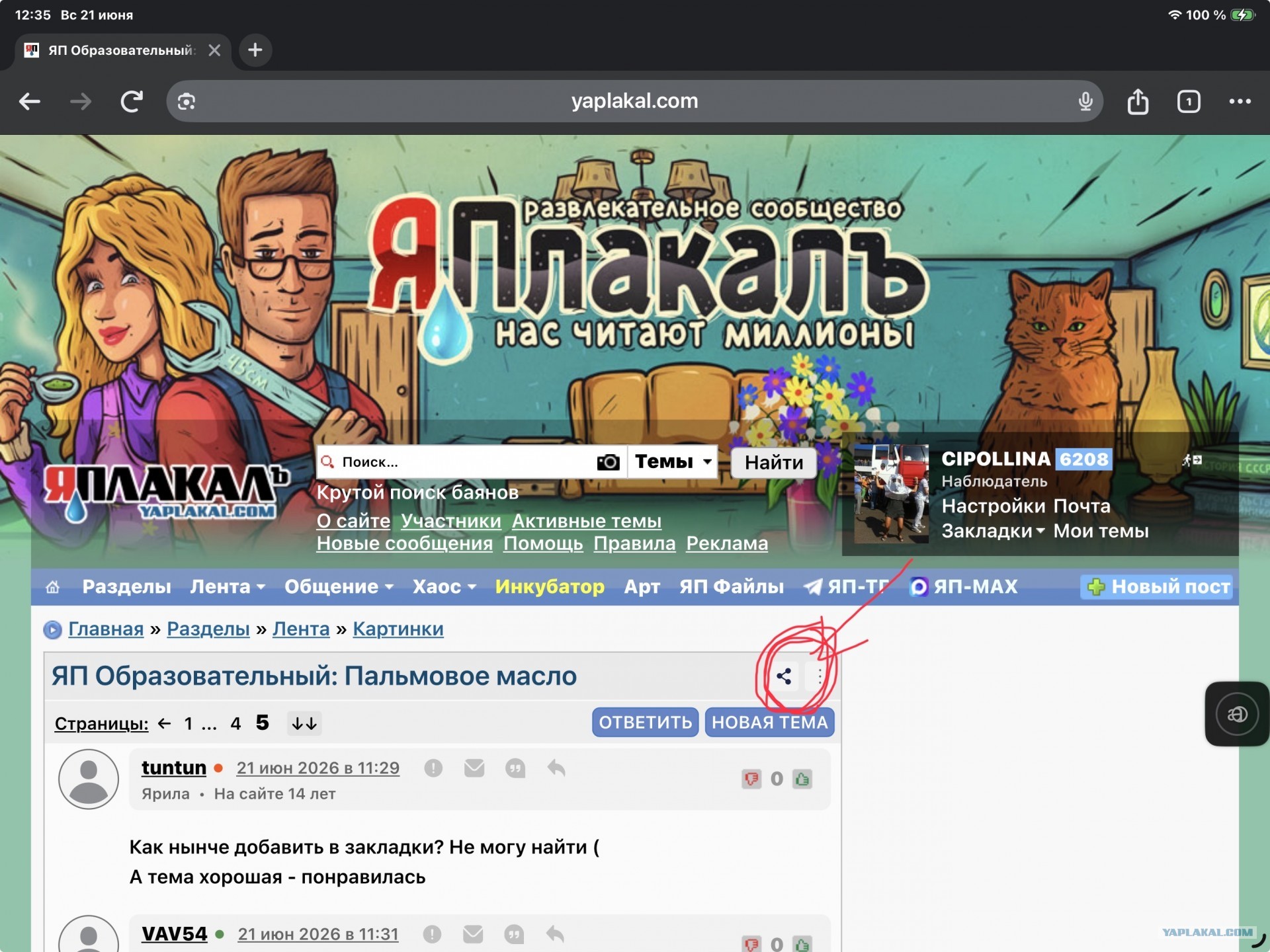Click the Найти search button
This screenshot has width=1270, height=952.
(x=773, y=462)
